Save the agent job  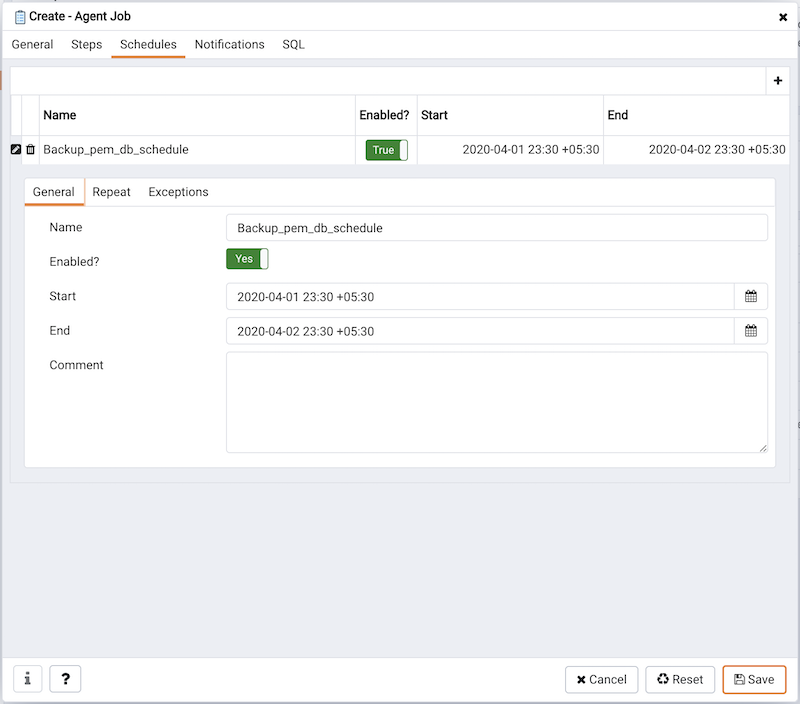[754, 680]
